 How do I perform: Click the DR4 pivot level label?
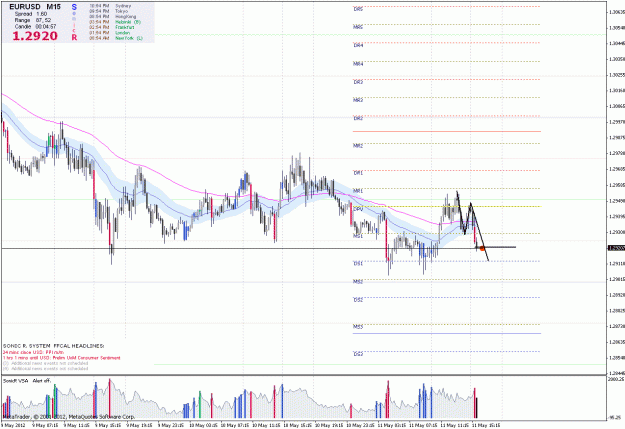[358, 45]
